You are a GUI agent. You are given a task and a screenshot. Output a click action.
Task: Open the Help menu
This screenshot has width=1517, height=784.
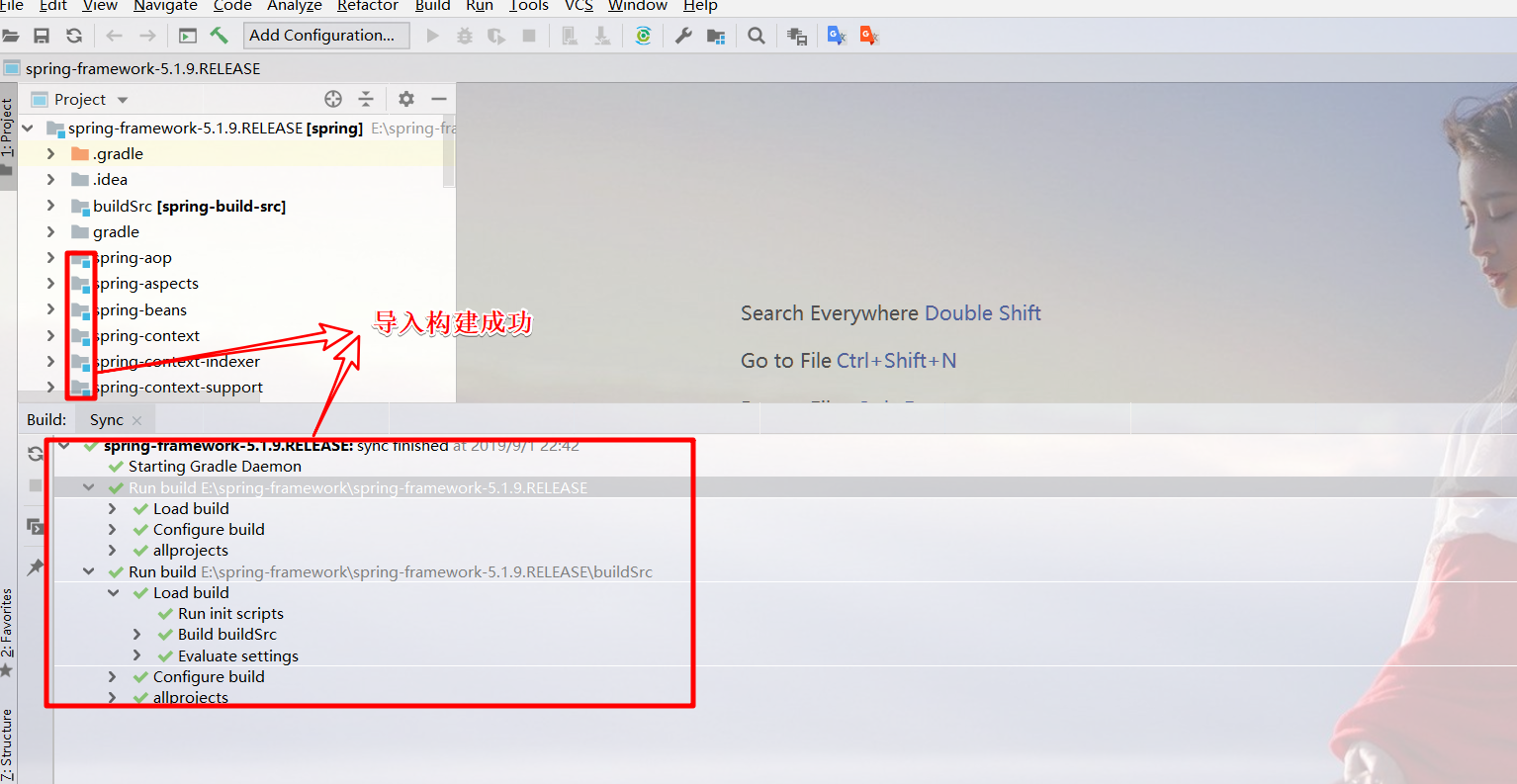point(700,6)
